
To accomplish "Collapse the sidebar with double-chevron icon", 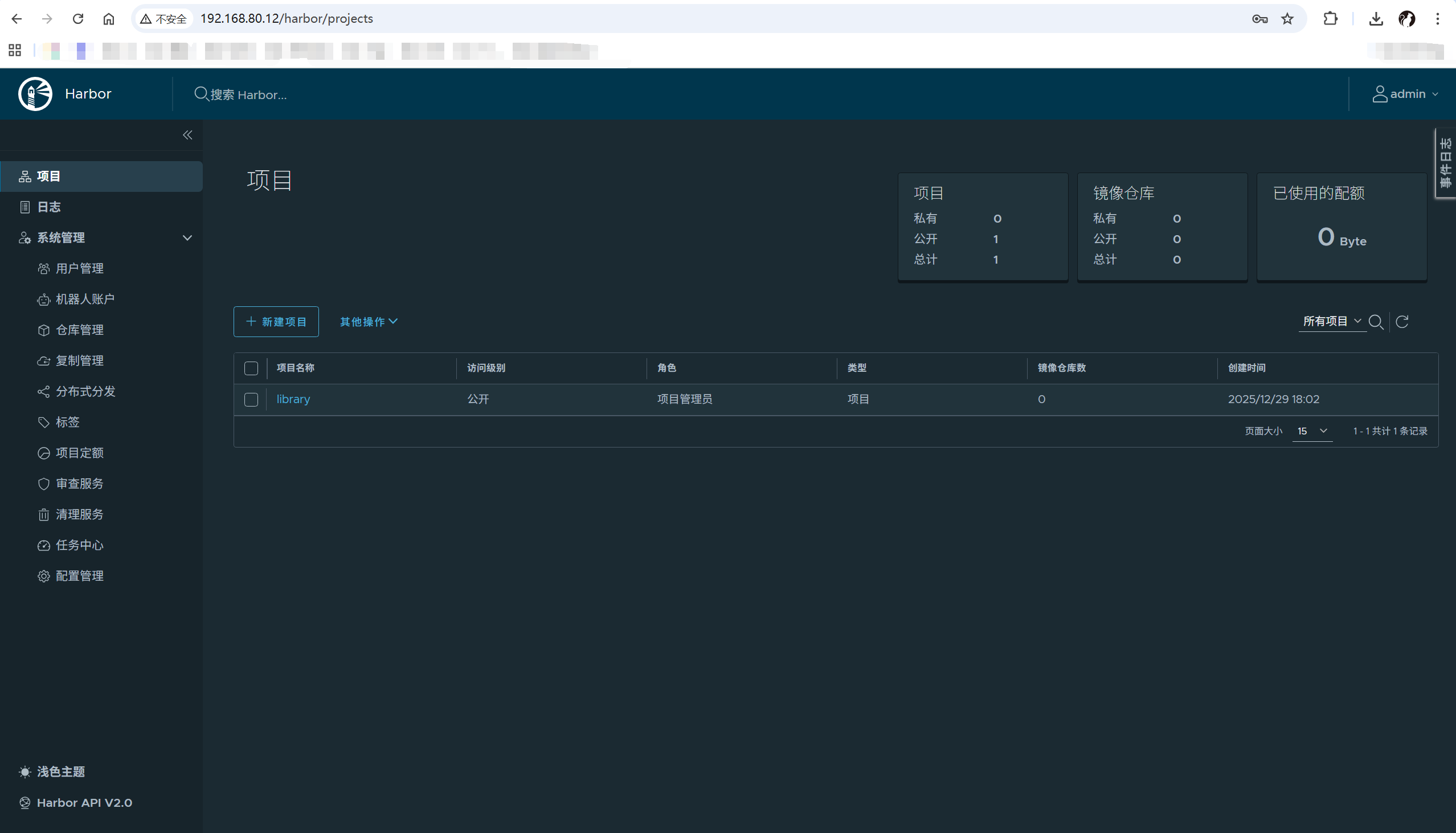I will [187, 135].
